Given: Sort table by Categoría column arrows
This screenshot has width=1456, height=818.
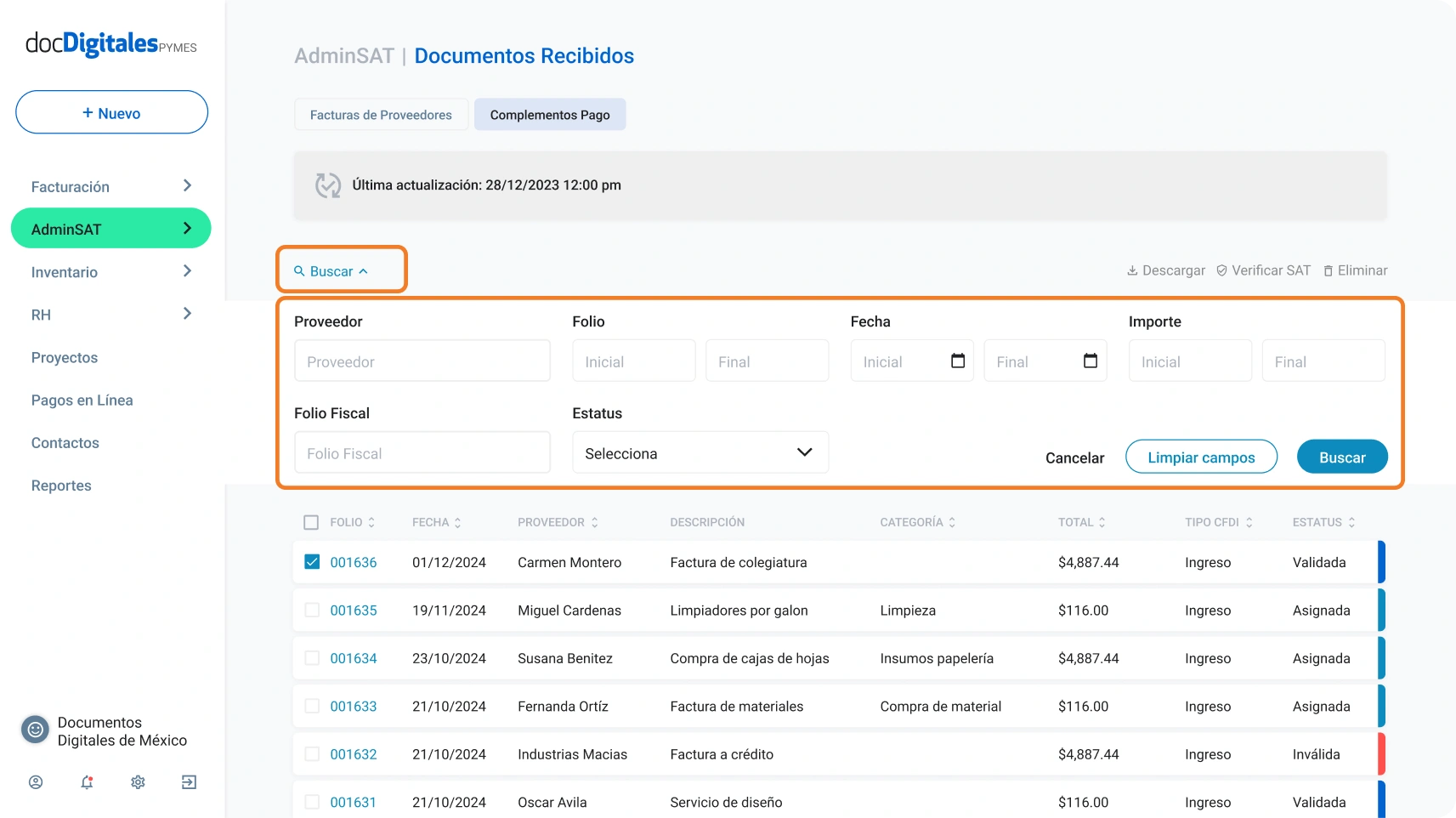Looking at the screenshot, I should 952,522.
